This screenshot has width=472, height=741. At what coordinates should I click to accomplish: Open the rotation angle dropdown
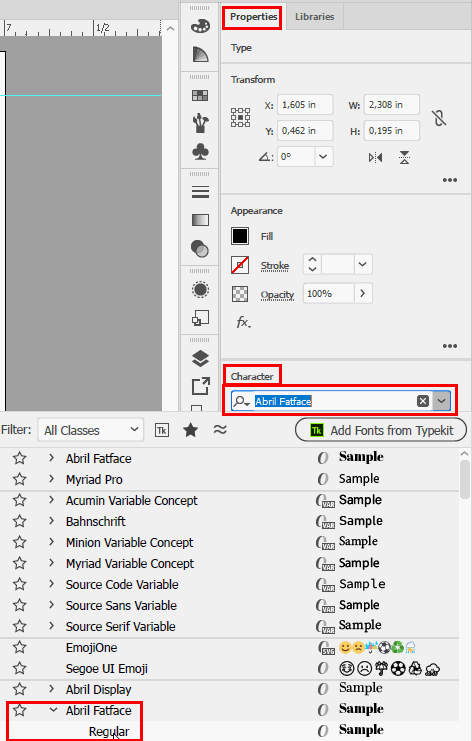click(x=323, y=156)
